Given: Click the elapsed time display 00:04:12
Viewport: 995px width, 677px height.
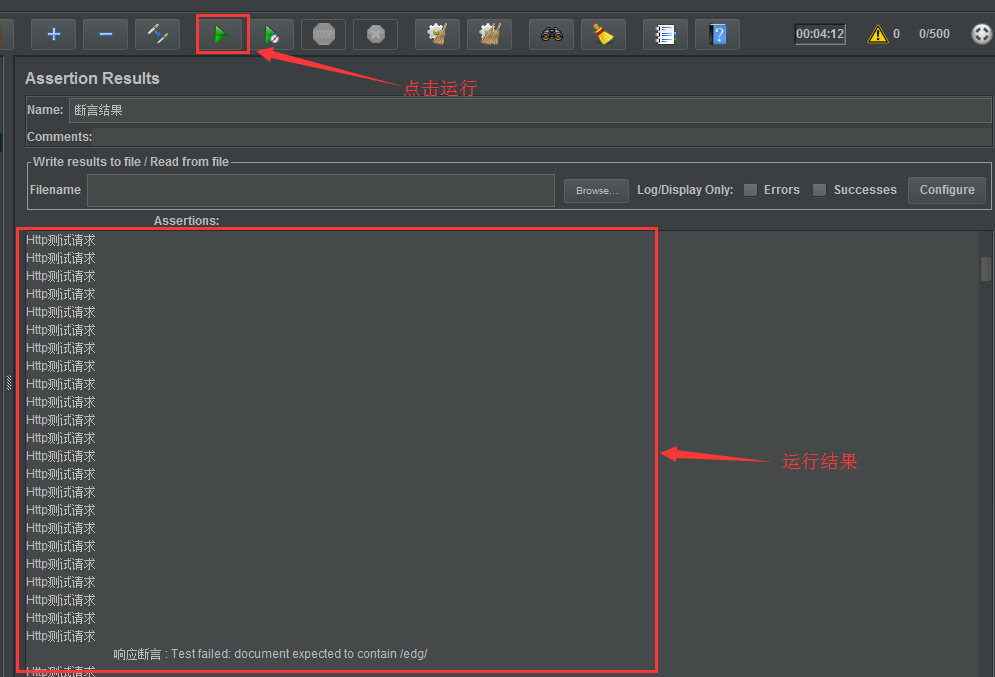Looking at the screenshot, I should click(x=820, y=34).
